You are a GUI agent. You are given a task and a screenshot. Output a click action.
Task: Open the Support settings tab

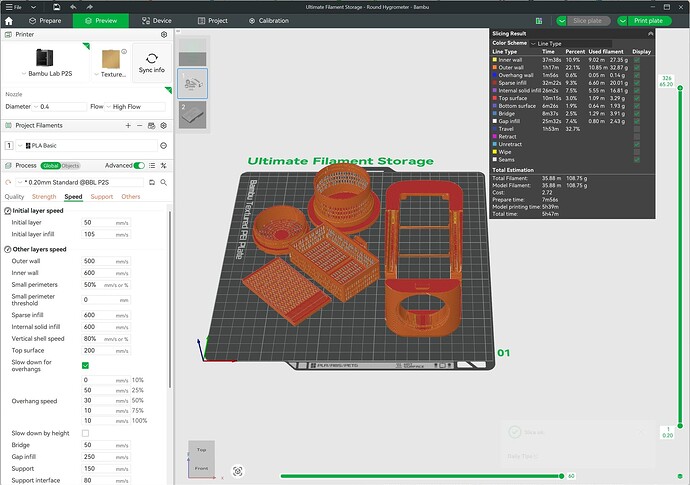tap(102, 197)
